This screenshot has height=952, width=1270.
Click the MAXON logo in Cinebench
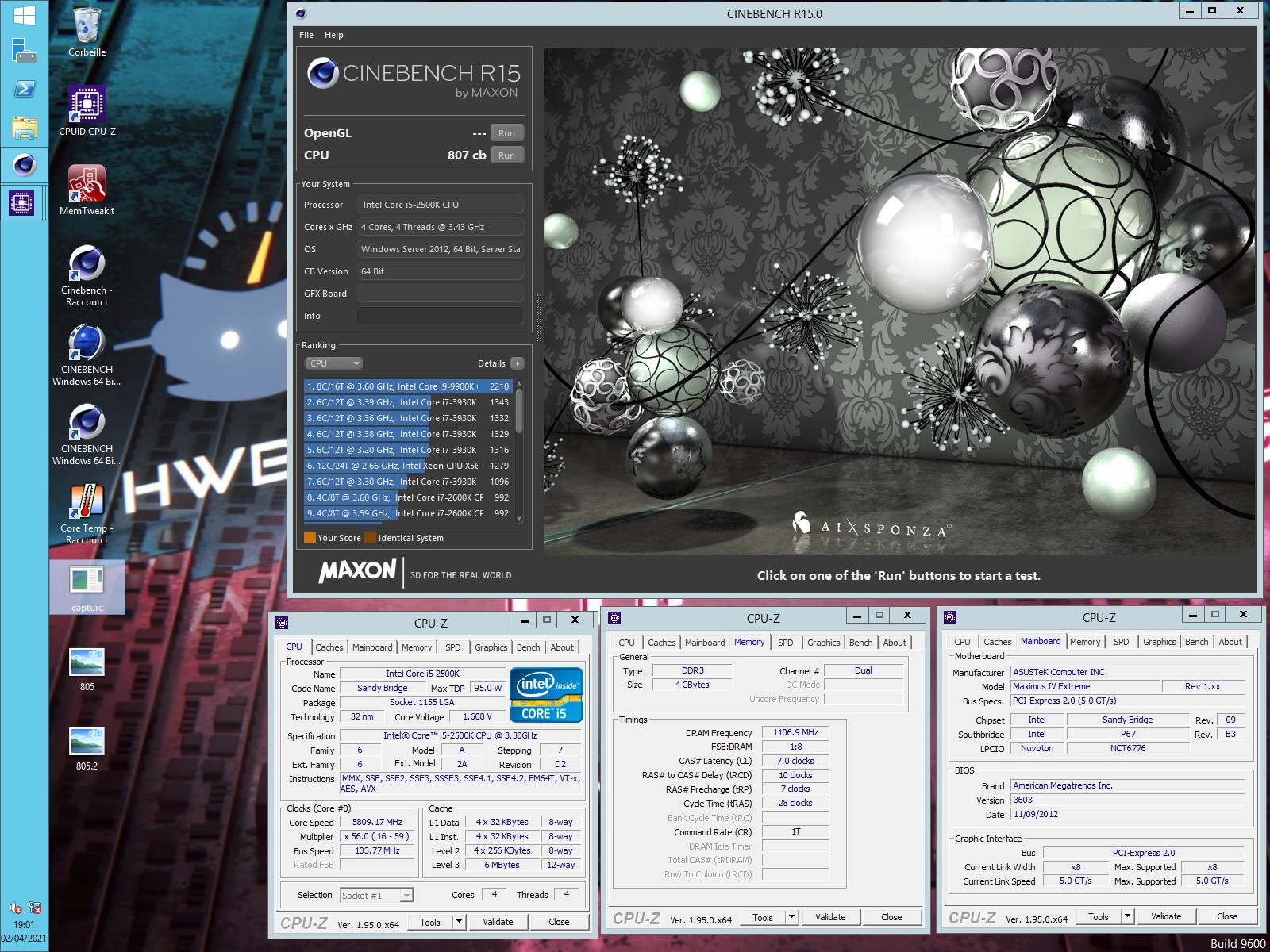(357, 571)
